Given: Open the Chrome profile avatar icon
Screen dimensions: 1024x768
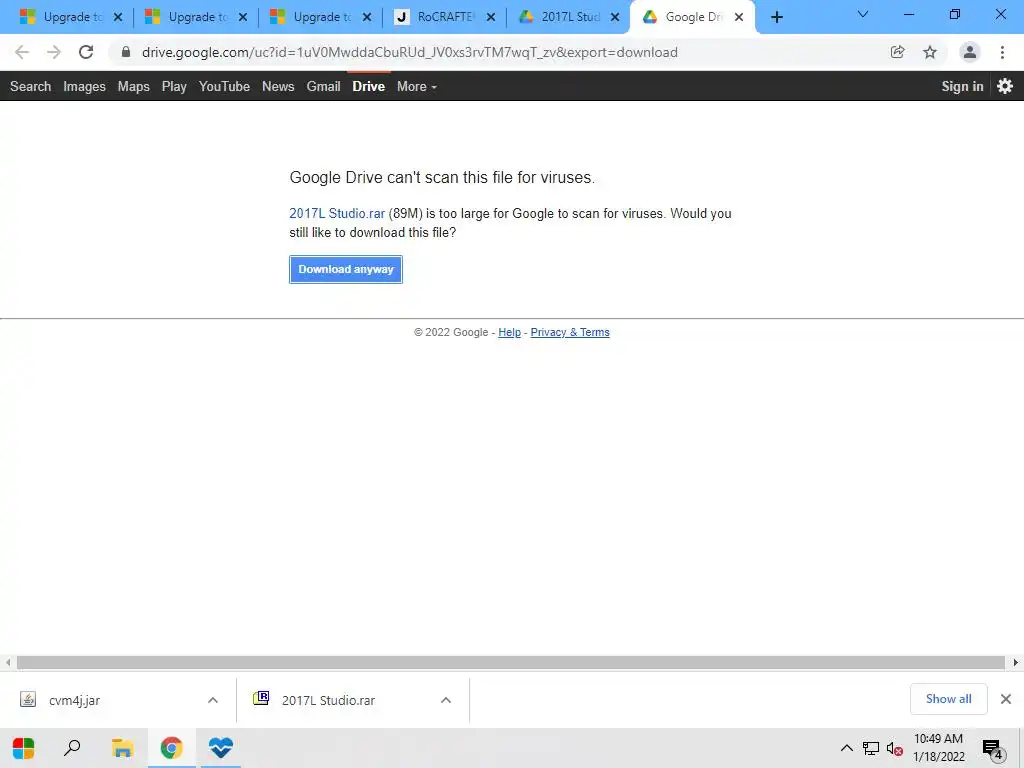Looking at the screenshot, I should (970, 52).
